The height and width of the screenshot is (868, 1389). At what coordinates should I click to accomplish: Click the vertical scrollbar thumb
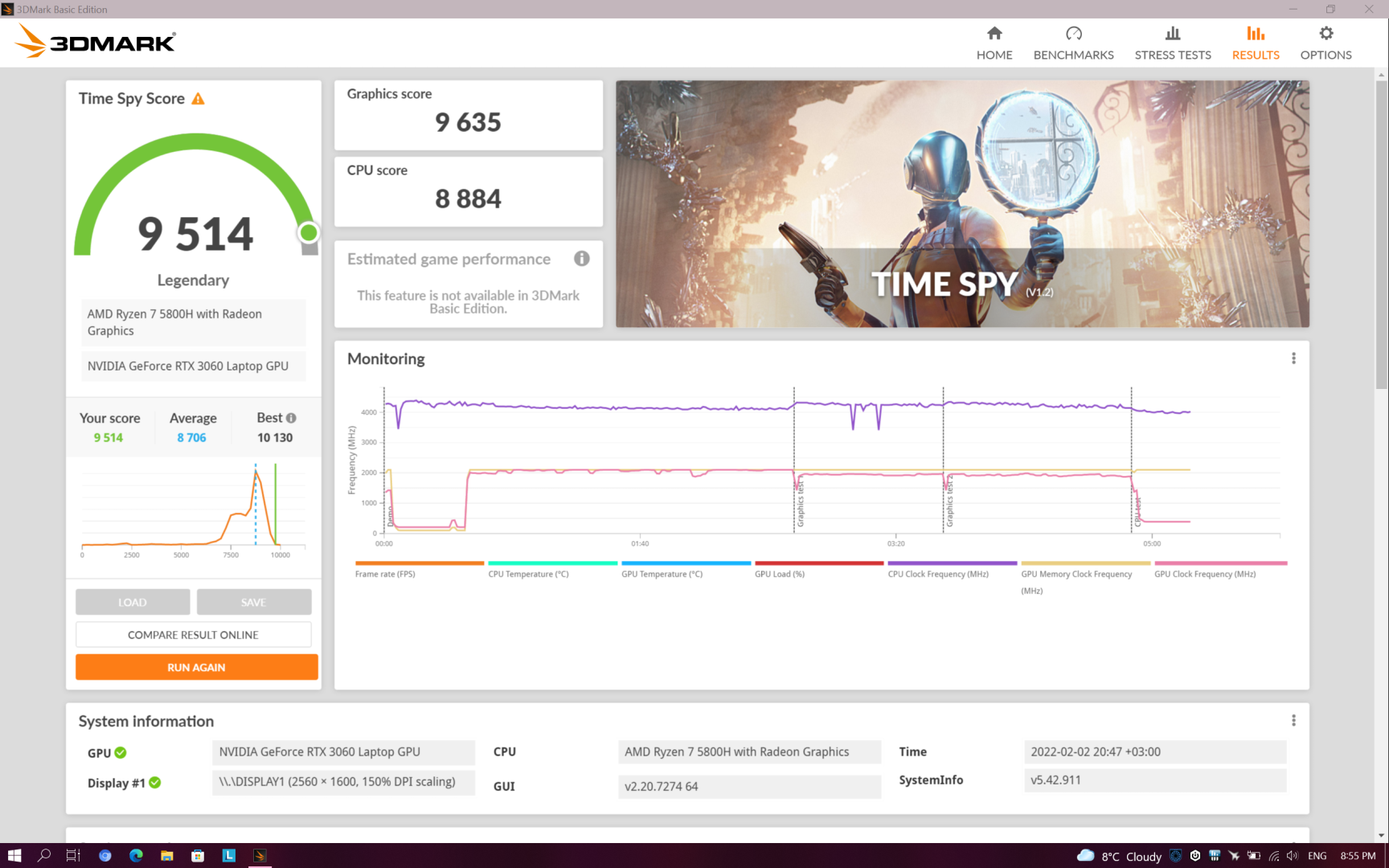[1382, 235]
